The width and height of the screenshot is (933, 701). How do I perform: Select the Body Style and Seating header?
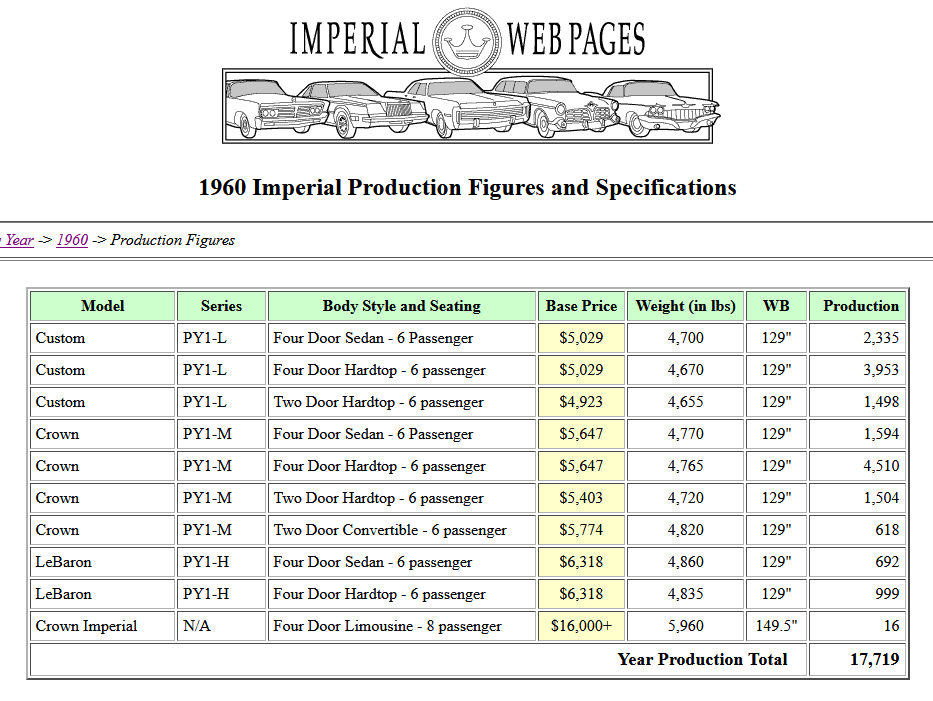(401, 306)
